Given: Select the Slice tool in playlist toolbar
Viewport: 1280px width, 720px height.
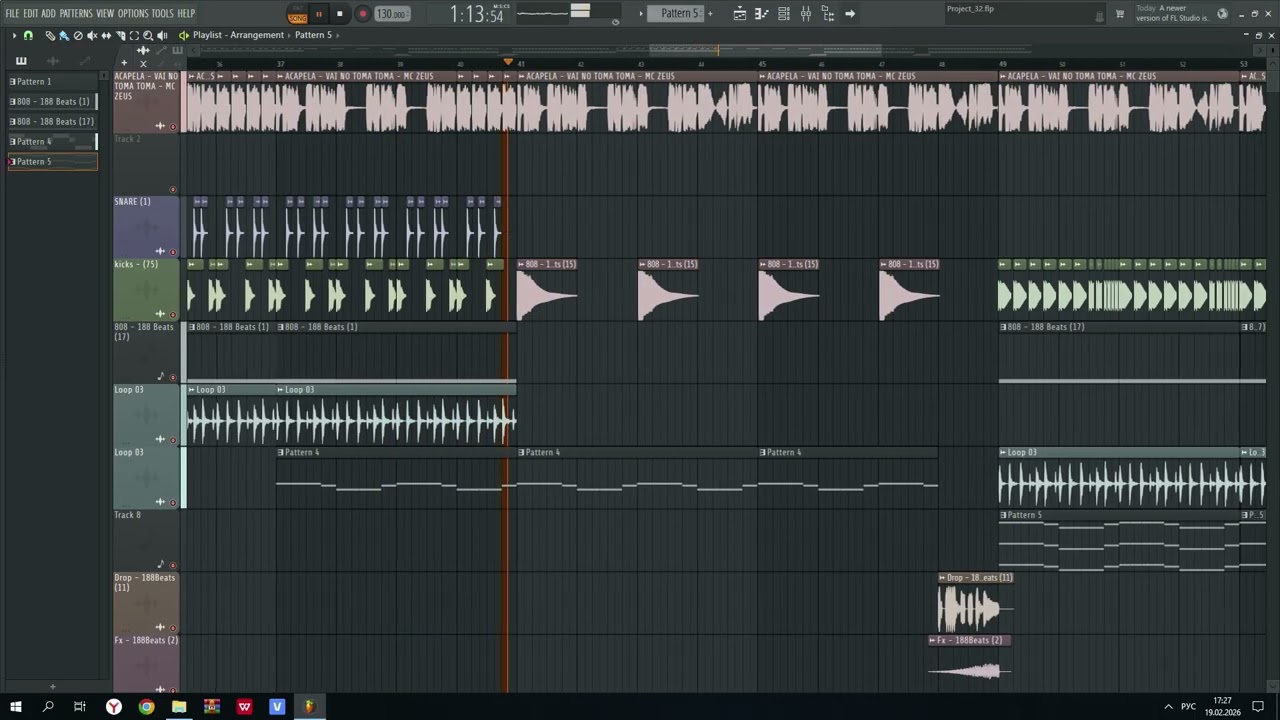Looking at the screenshot, I should point(120,35).
